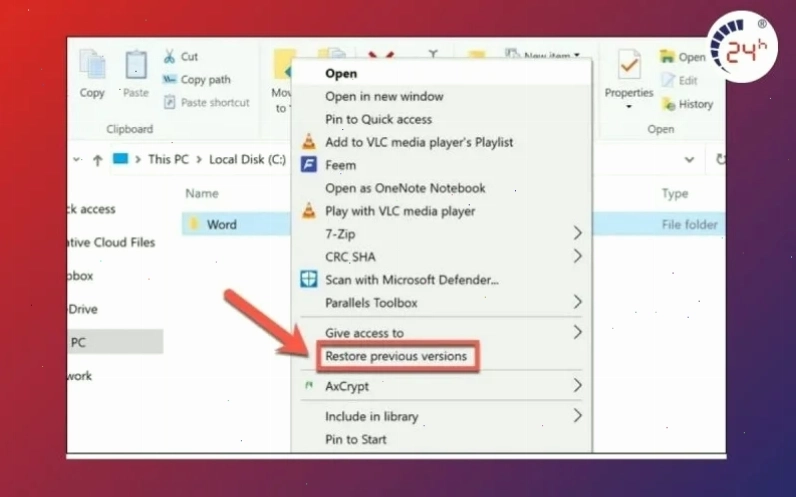Click the Refresh button by address bar

tap(720, 159)
